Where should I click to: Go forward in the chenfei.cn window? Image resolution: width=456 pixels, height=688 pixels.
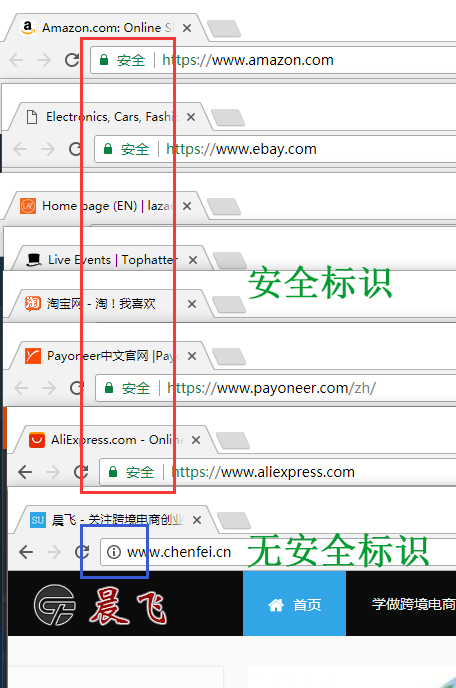pyautogui.click(x=54, y=552)
